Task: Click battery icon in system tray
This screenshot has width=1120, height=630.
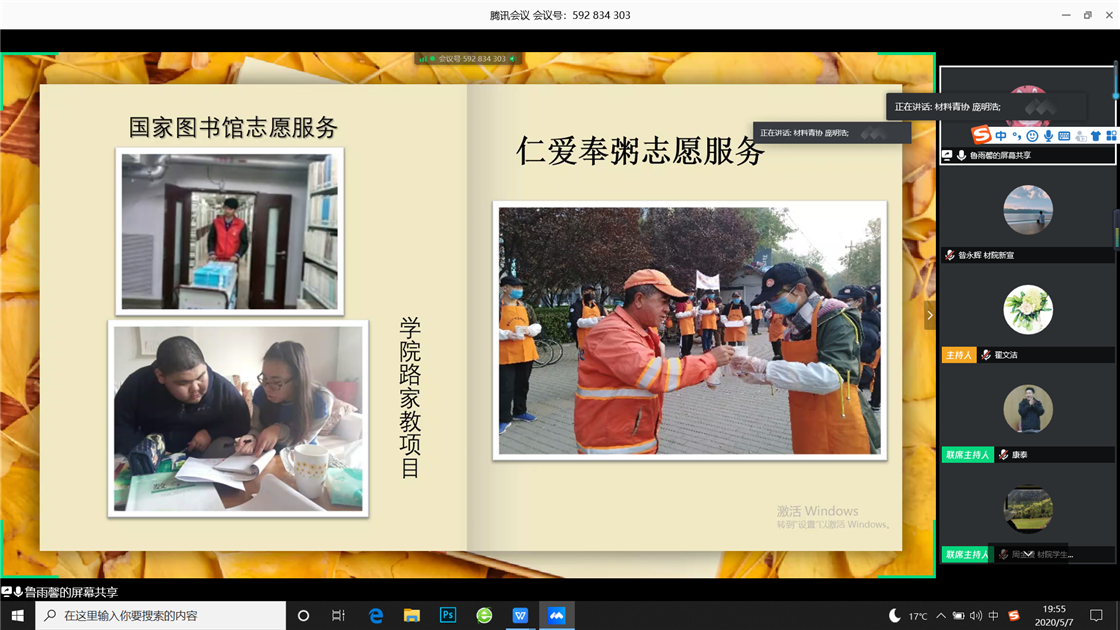Action: (959, 616)
